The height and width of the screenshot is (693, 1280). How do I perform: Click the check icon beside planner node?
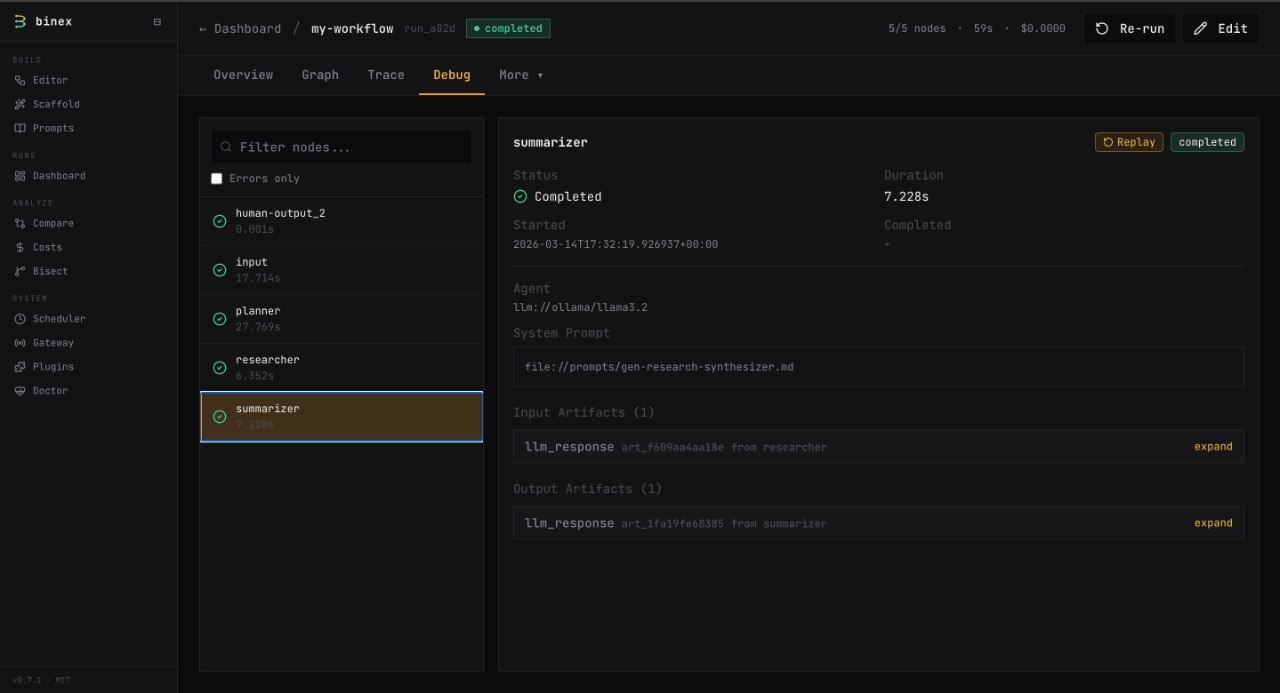point(219,319)
